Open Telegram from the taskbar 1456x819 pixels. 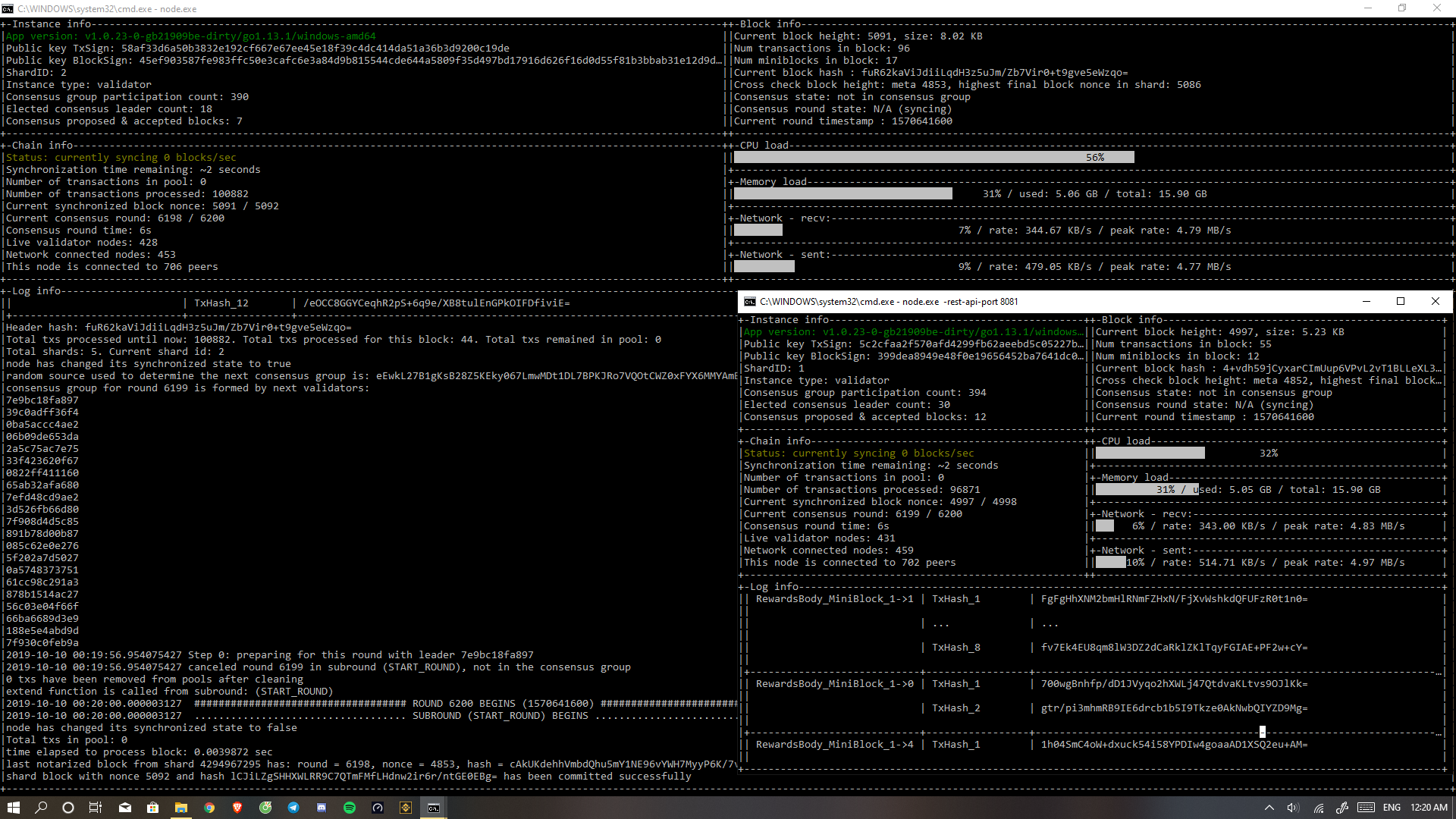293,808
